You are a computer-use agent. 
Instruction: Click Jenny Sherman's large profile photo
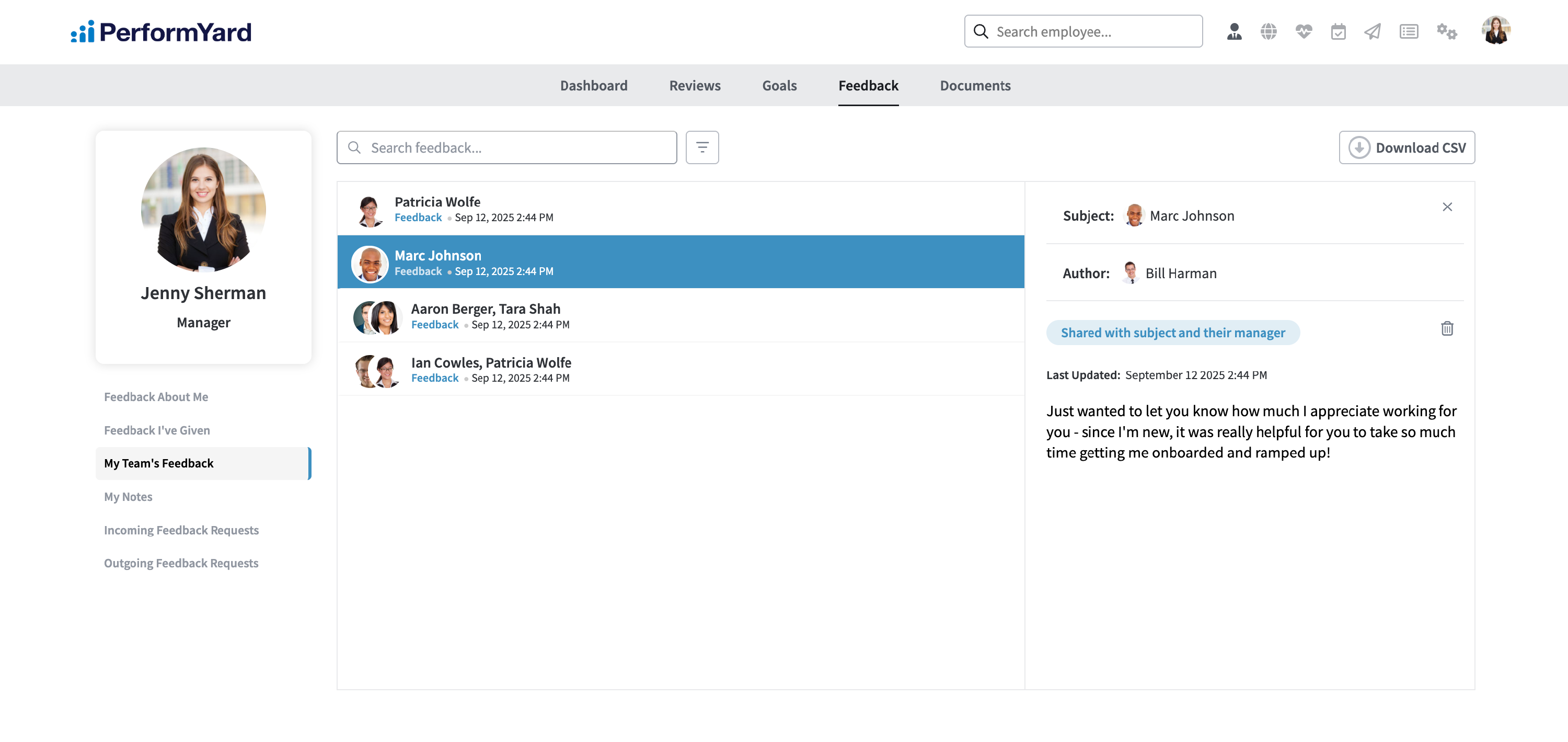(203, 209)
